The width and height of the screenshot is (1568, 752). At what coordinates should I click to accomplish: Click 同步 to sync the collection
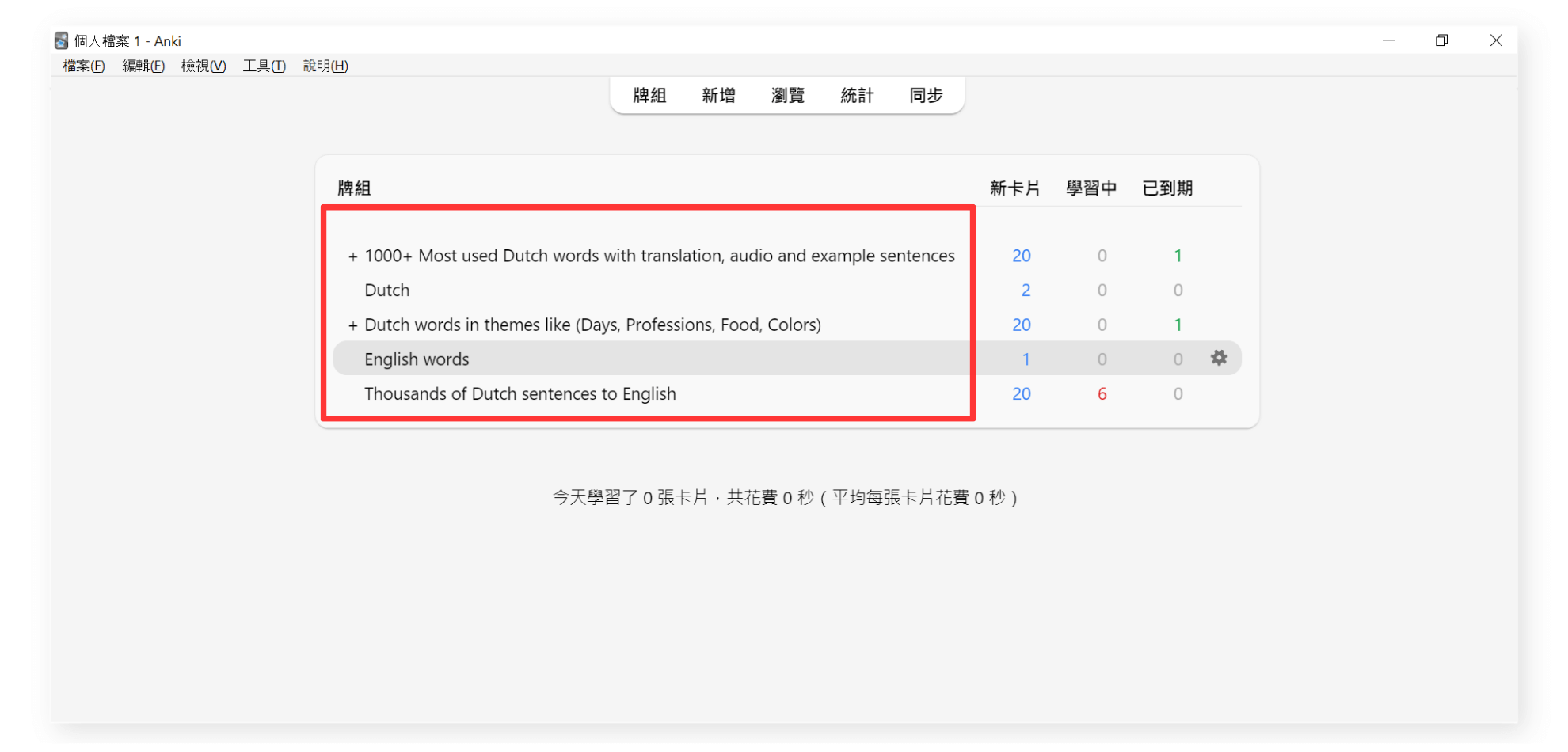coord(926,96)
